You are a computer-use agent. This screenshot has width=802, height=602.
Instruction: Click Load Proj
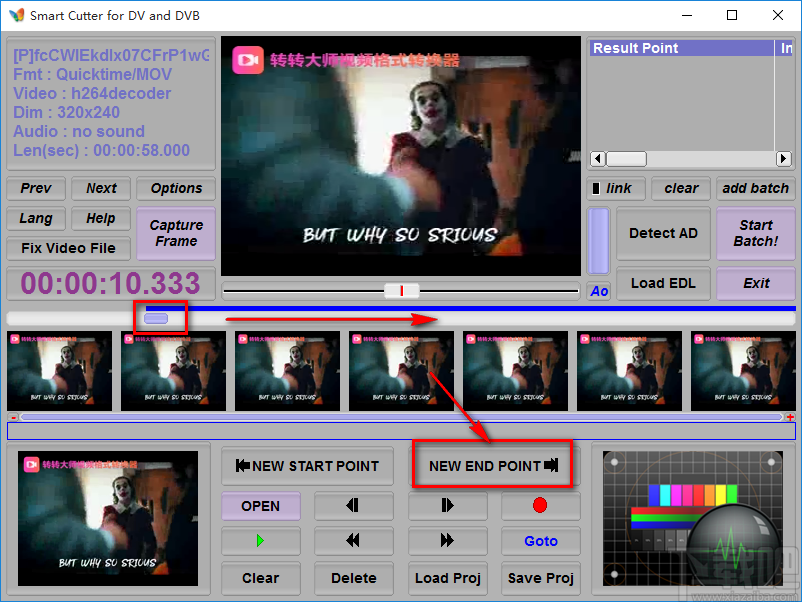click(448, 578)
